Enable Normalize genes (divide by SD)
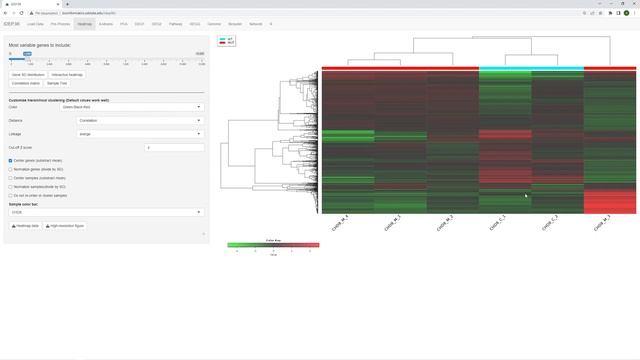This screenshot has width=640, height=360. 11,169
